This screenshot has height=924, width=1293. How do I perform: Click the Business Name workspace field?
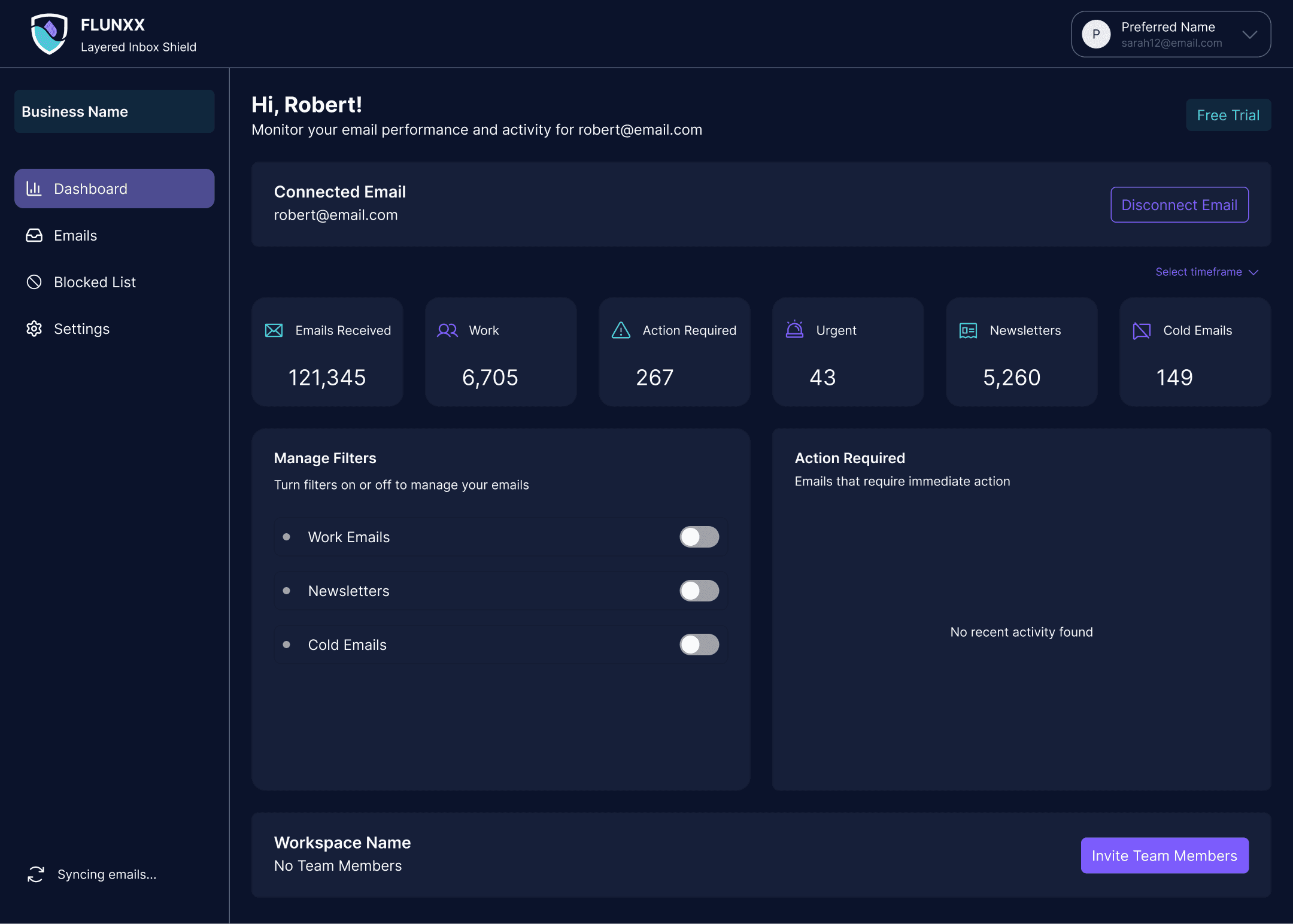[x=114, y=111]
